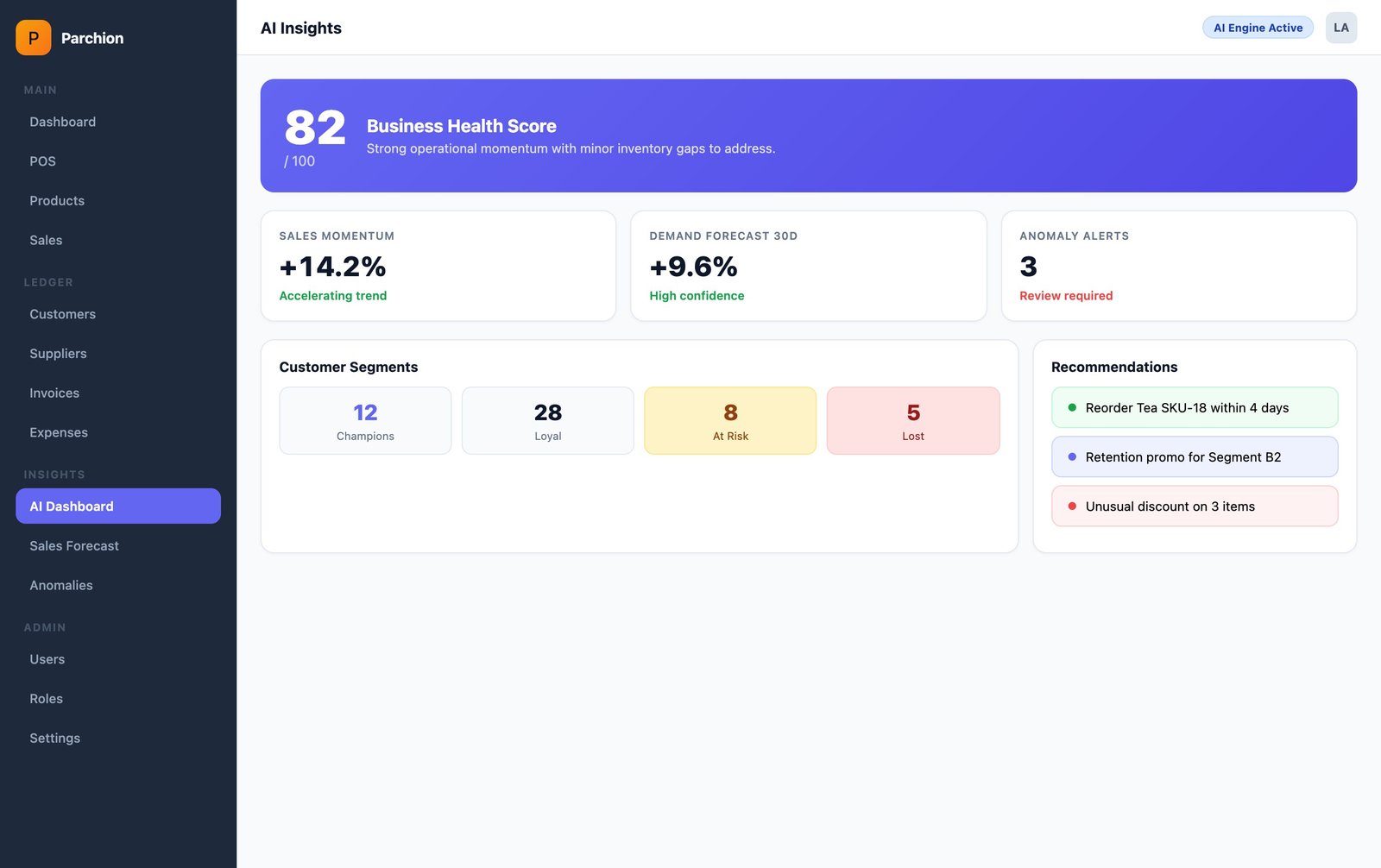Open the Customers ledger
This screenshot has width=1381, height=868.
(62, 313)
